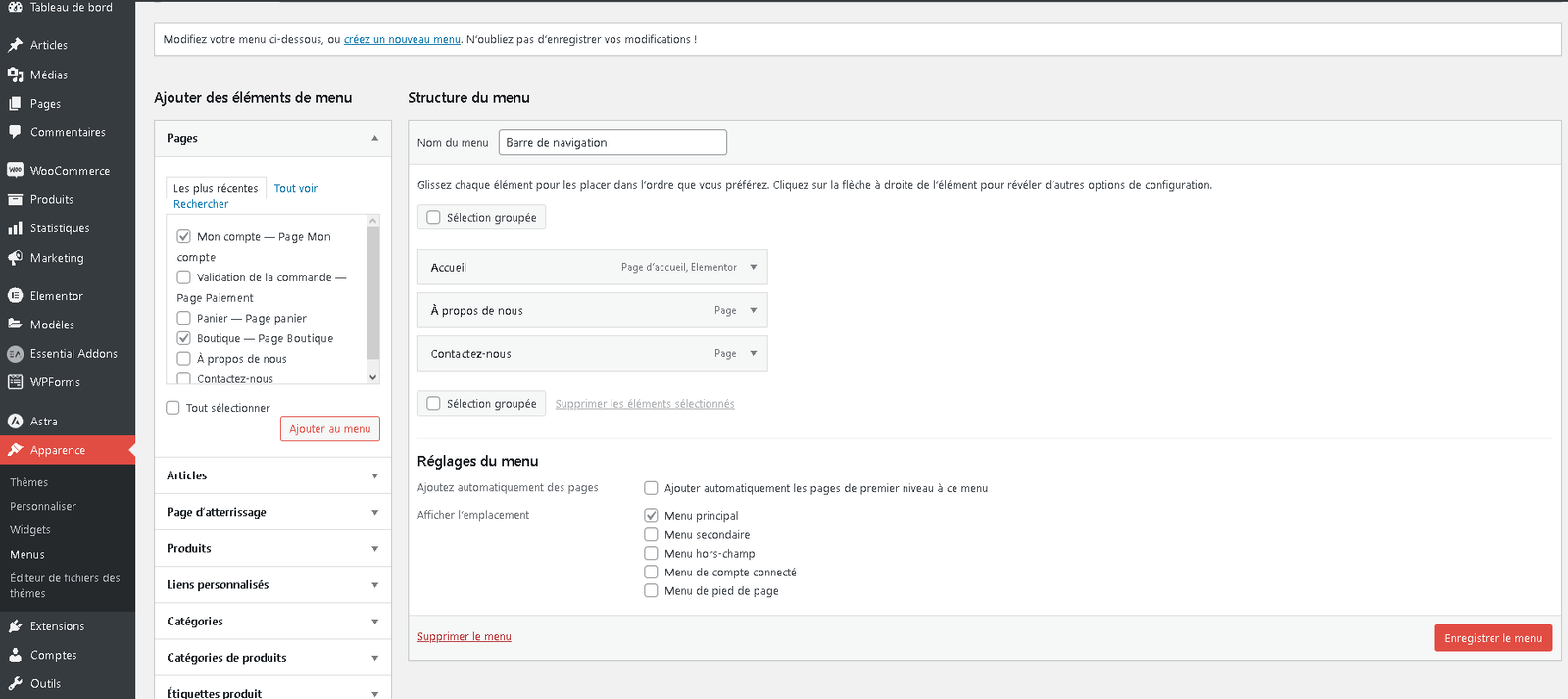The height and width of the screenshot is (699, 1568).
Task: Click the Modèles folder icon
Action: (x=15, y=325)
